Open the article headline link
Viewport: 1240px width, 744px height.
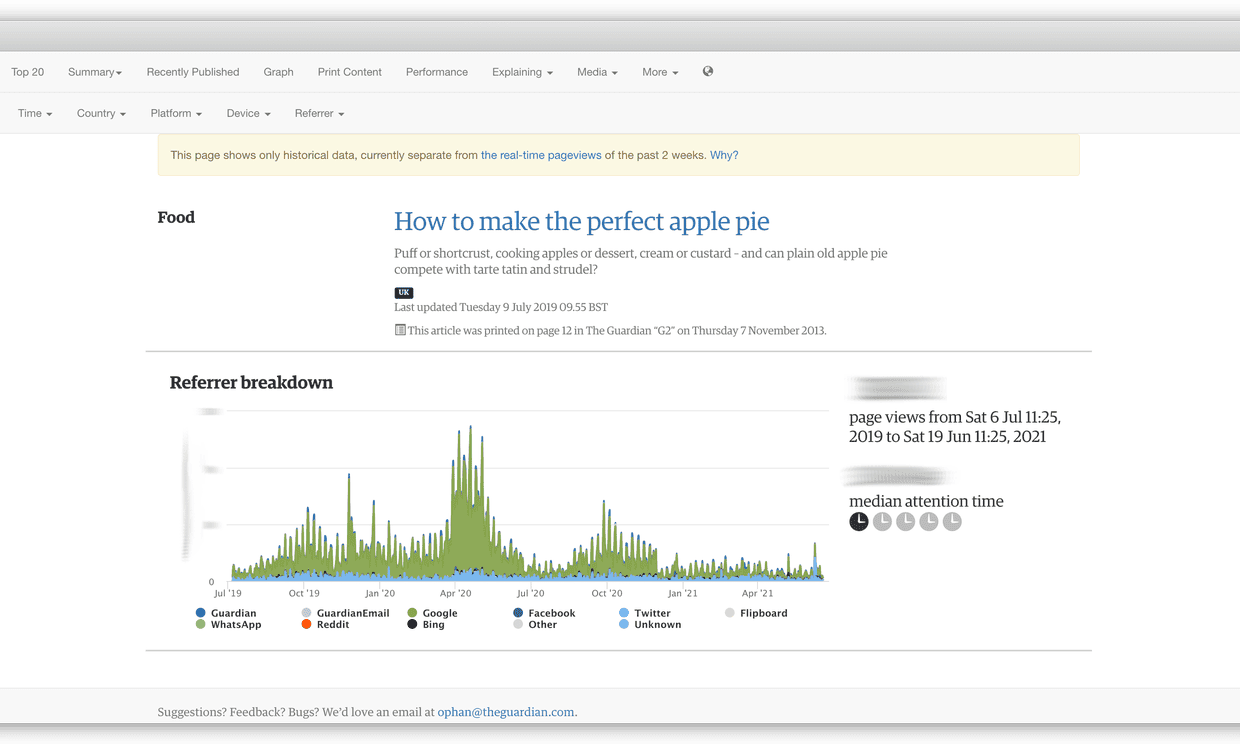click(581, 222)
